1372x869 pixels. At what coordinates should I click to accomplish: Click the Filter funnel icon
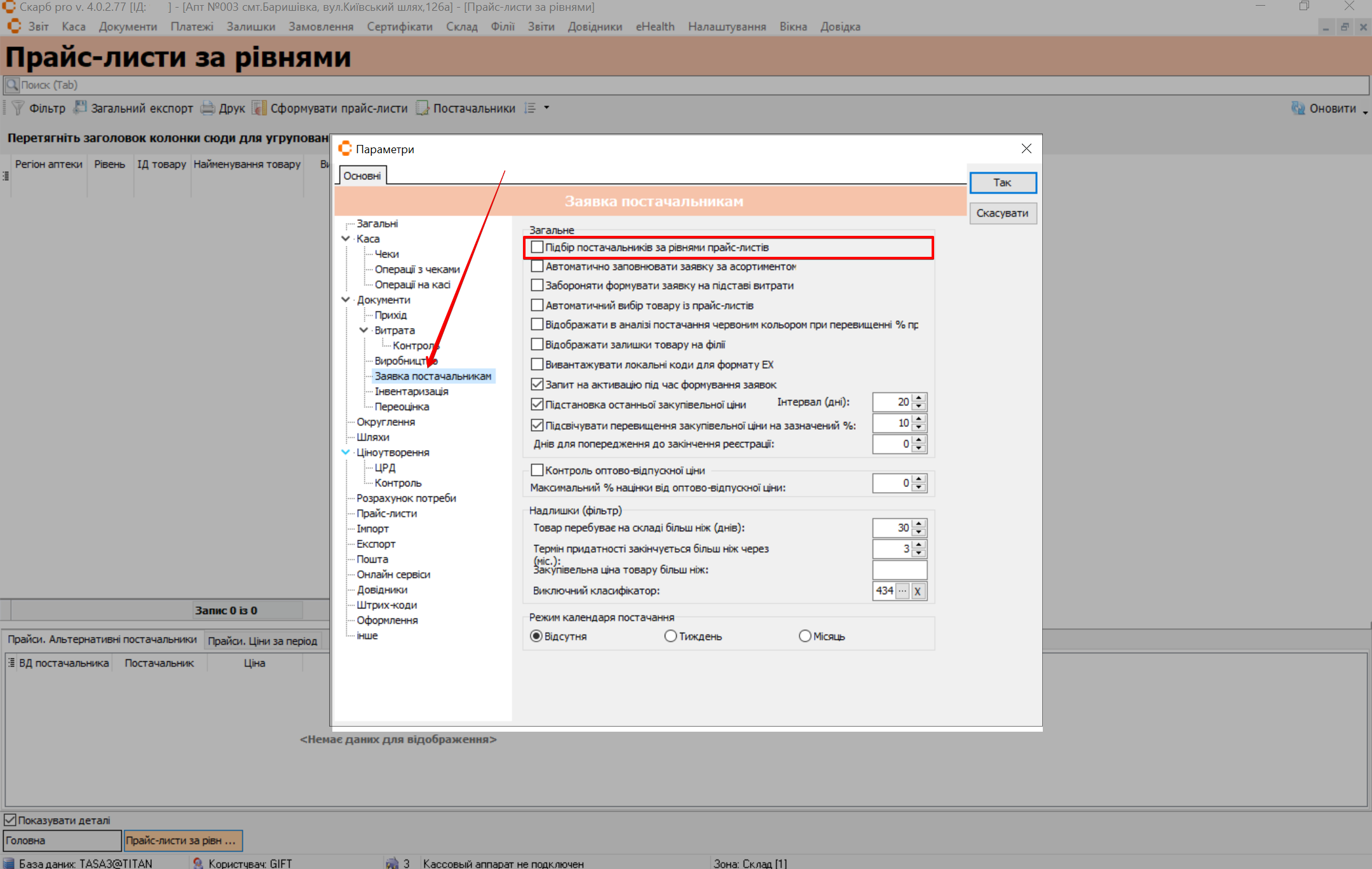(18, 108)
